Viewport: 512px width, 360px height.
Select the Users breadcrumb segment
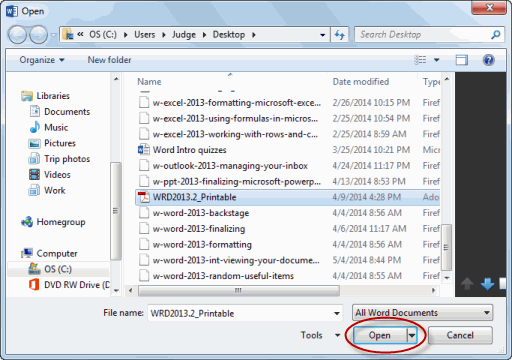[145, 35]
